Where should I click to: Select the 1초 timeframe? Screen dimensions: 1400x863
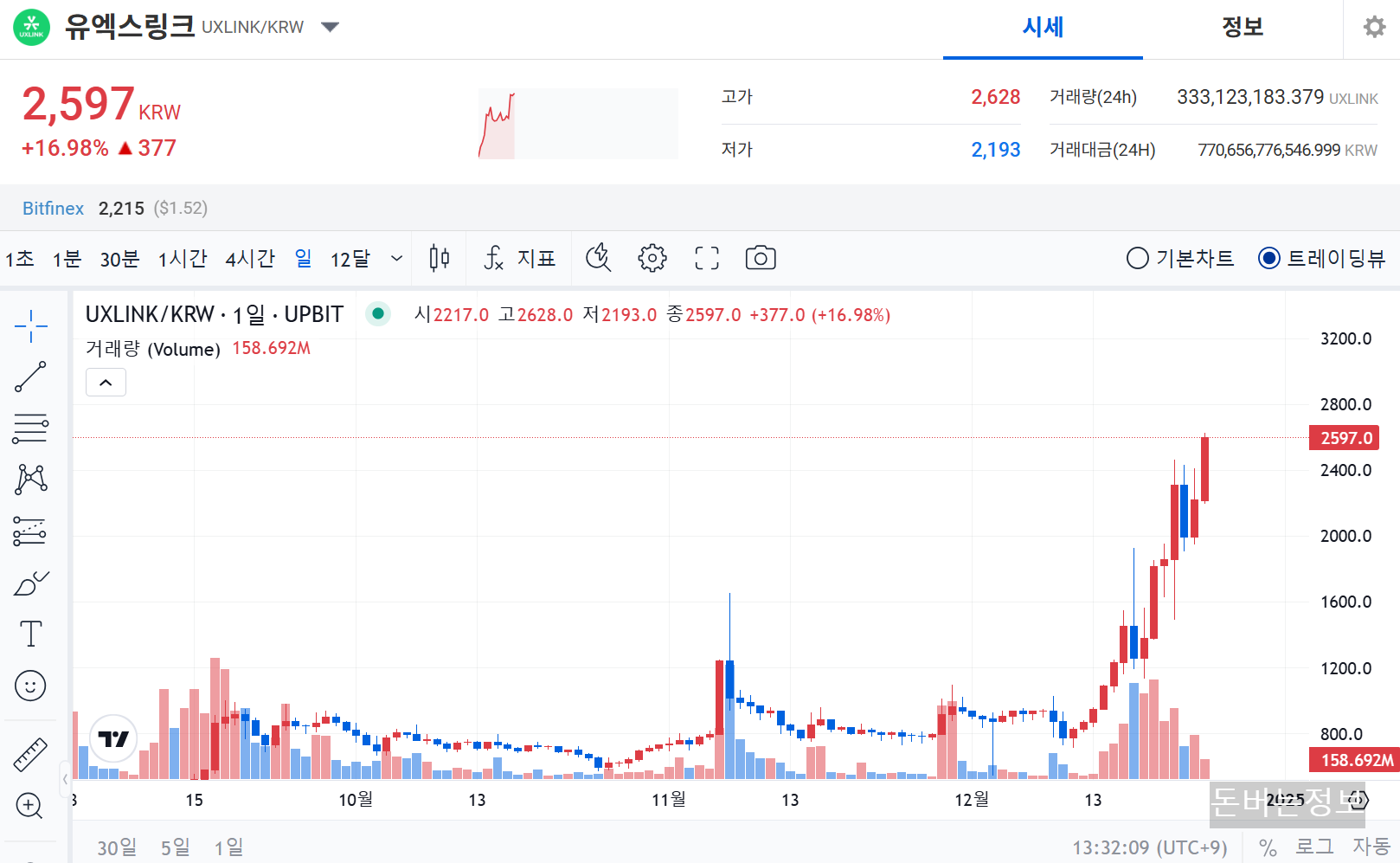pyautogui.click(x=20, y=258)
